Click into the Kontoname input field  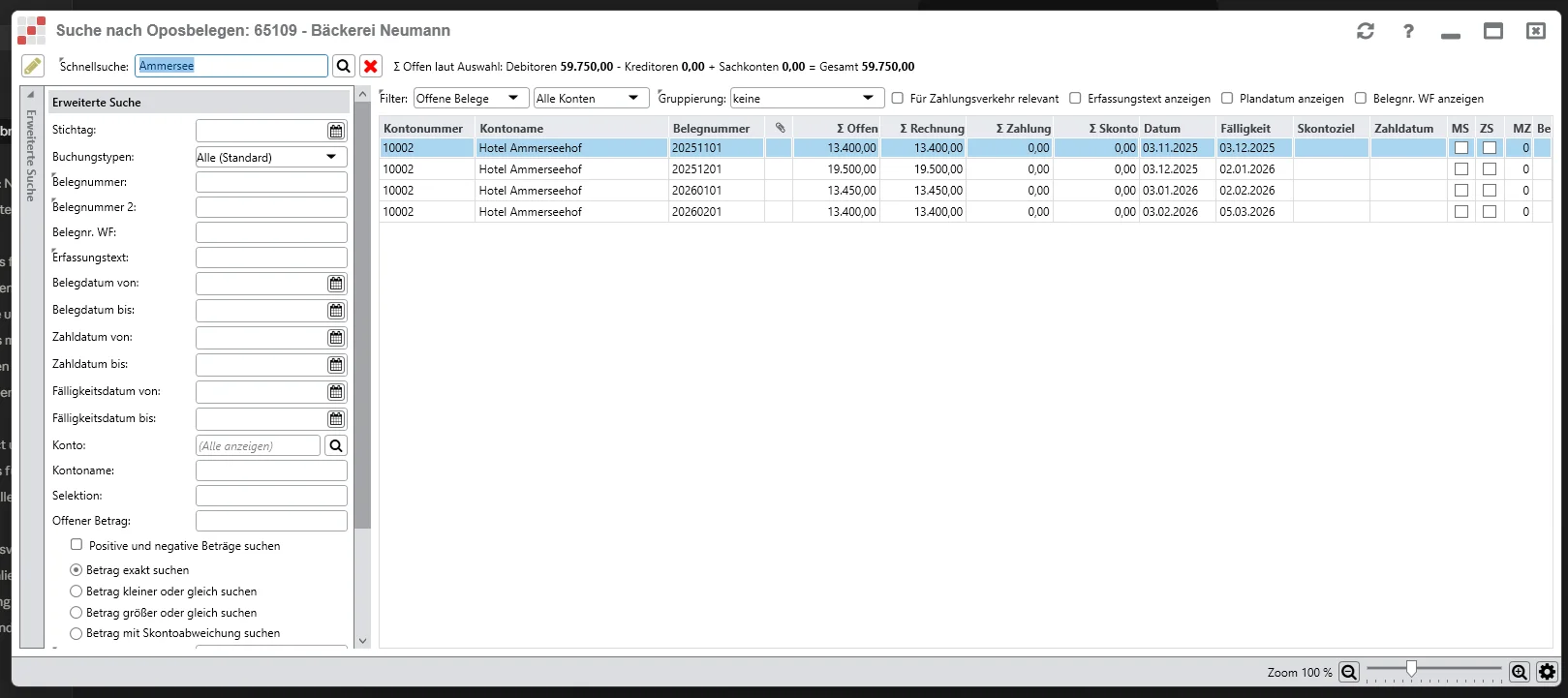point(271,470)
